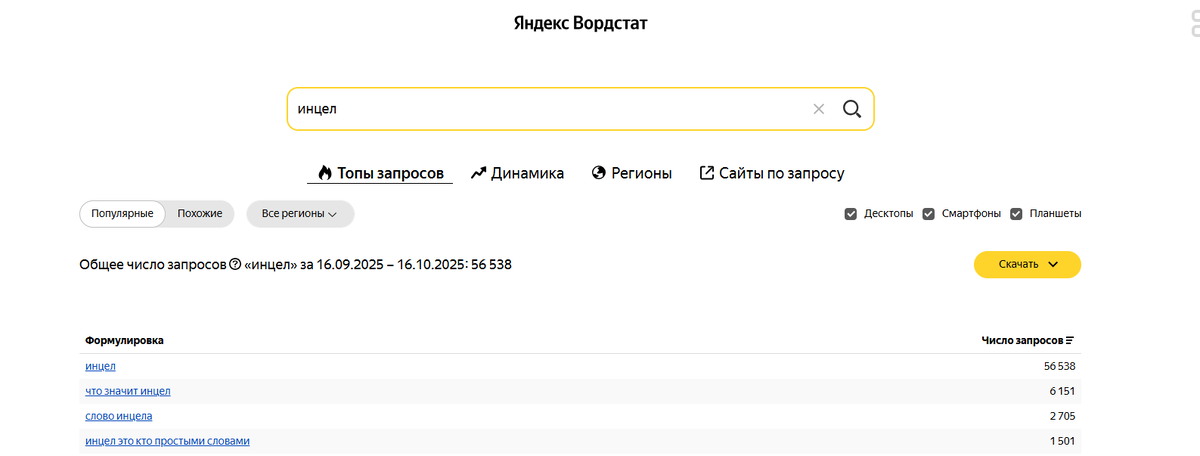Click the Число запросов column header text
Viewport: 1200px width, 456px height.
pos(1022,341)
